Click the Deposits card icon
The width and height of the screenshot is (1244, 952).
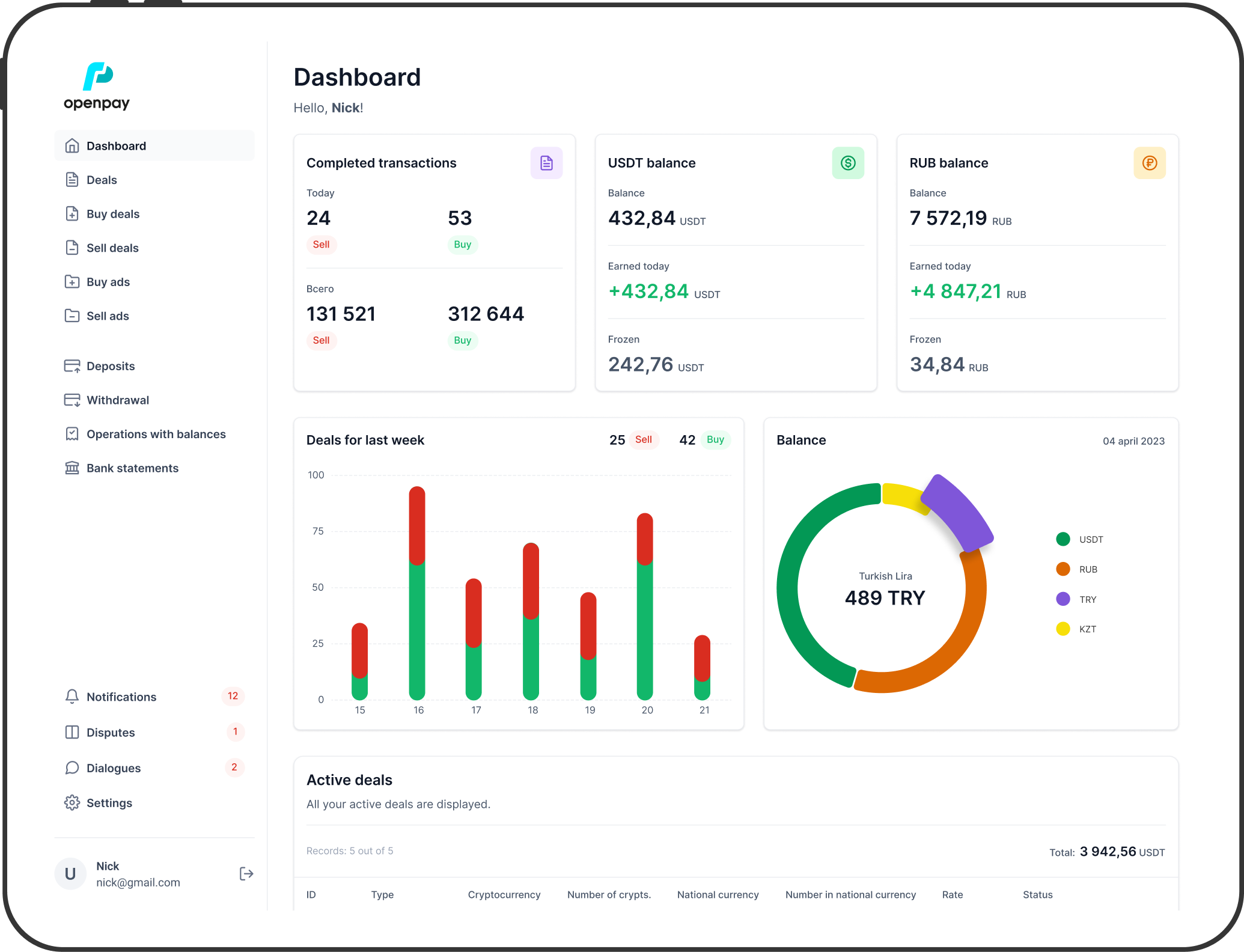tap(72, 366)
